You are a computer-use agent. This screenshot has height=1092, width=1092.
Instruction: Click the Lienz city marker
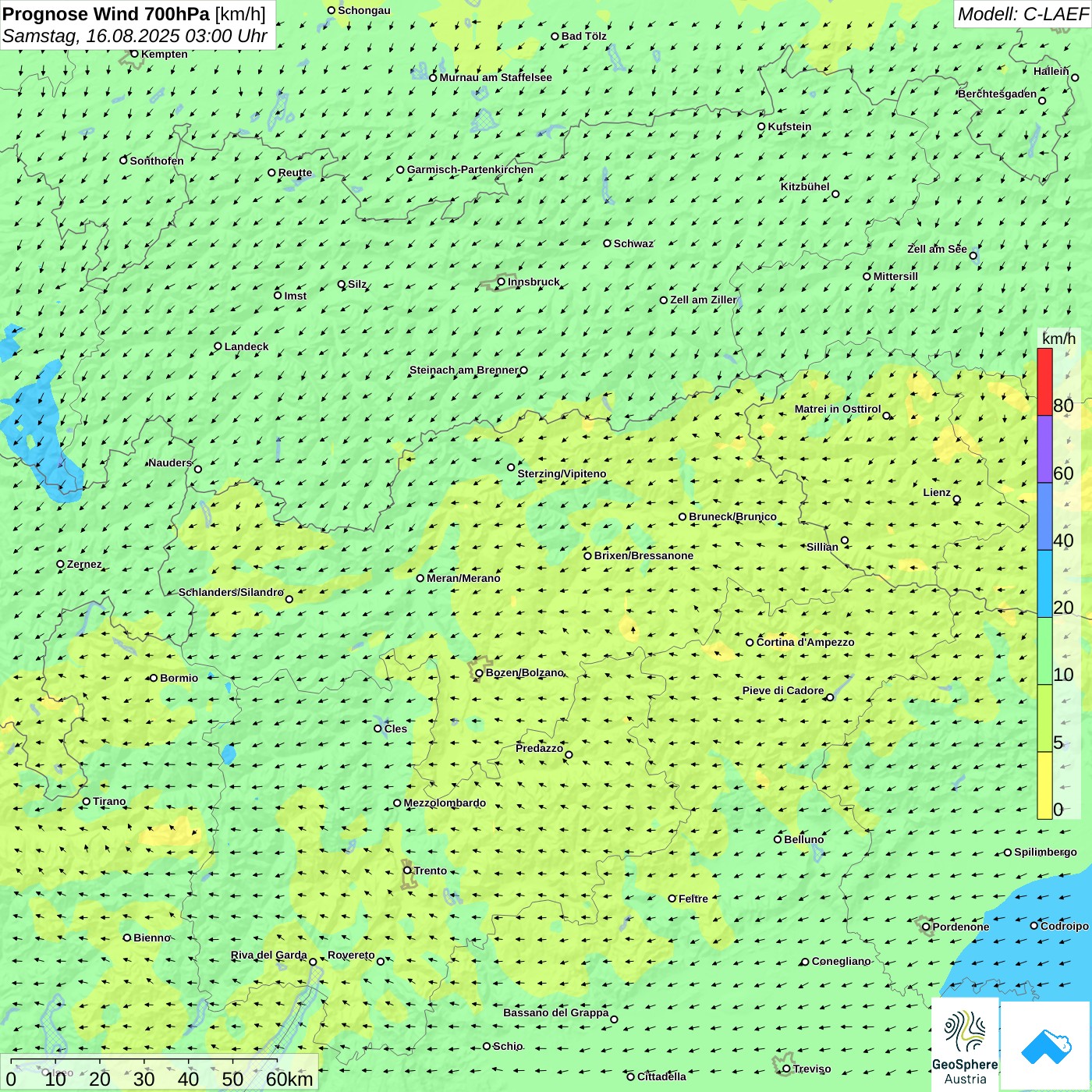[x=957, y=499]
